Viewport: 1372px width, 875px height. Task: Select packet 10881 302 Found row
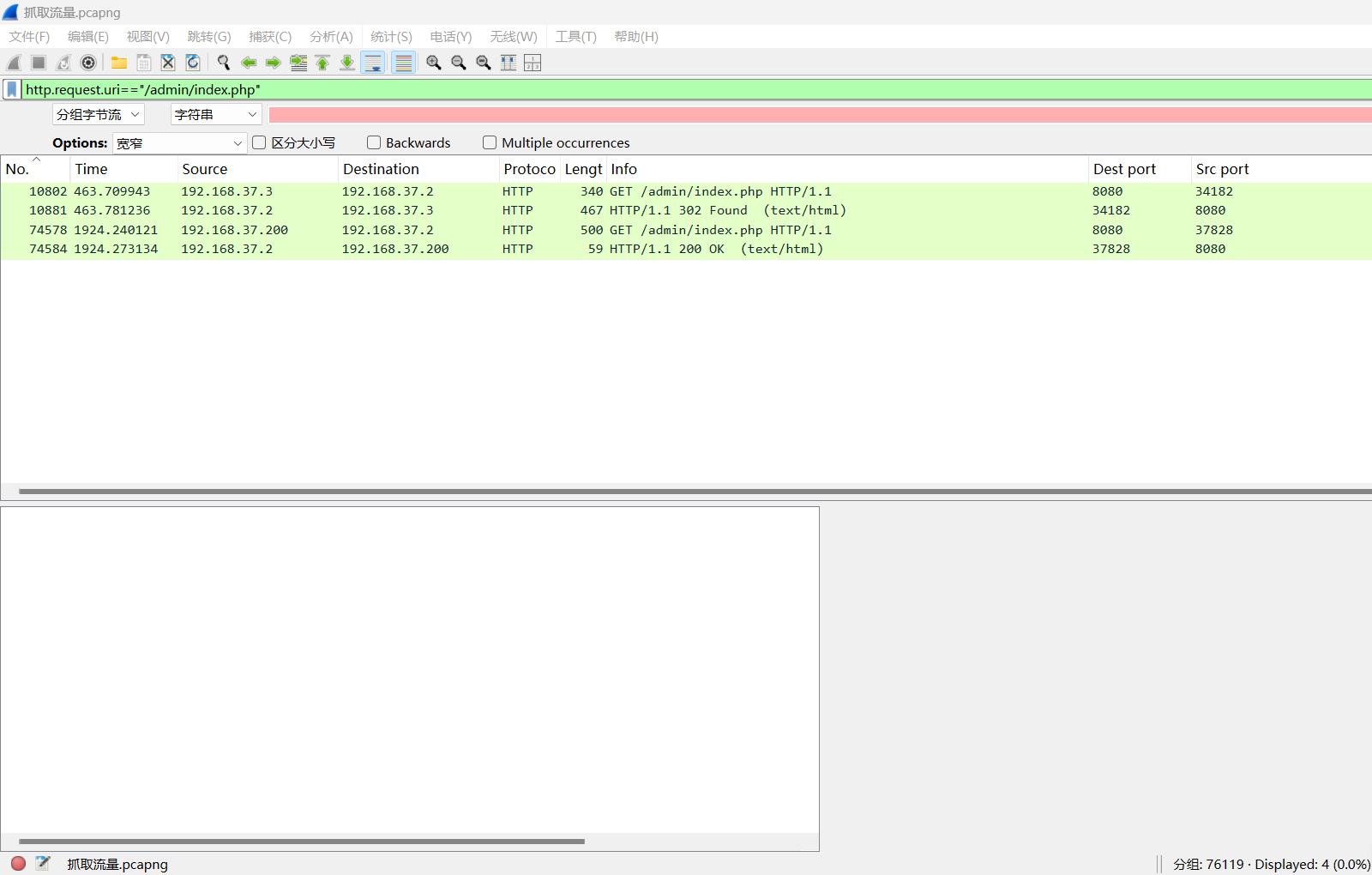(x=686, y=210)
